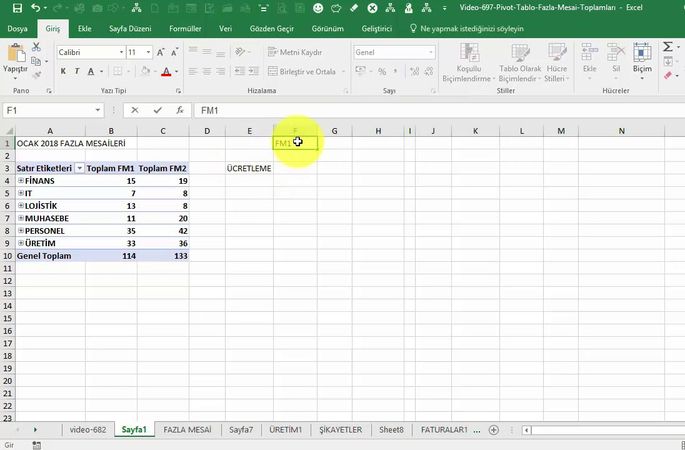Click the Insert Function fx icon
Viewport: 685px width, 450px height.
180,111
